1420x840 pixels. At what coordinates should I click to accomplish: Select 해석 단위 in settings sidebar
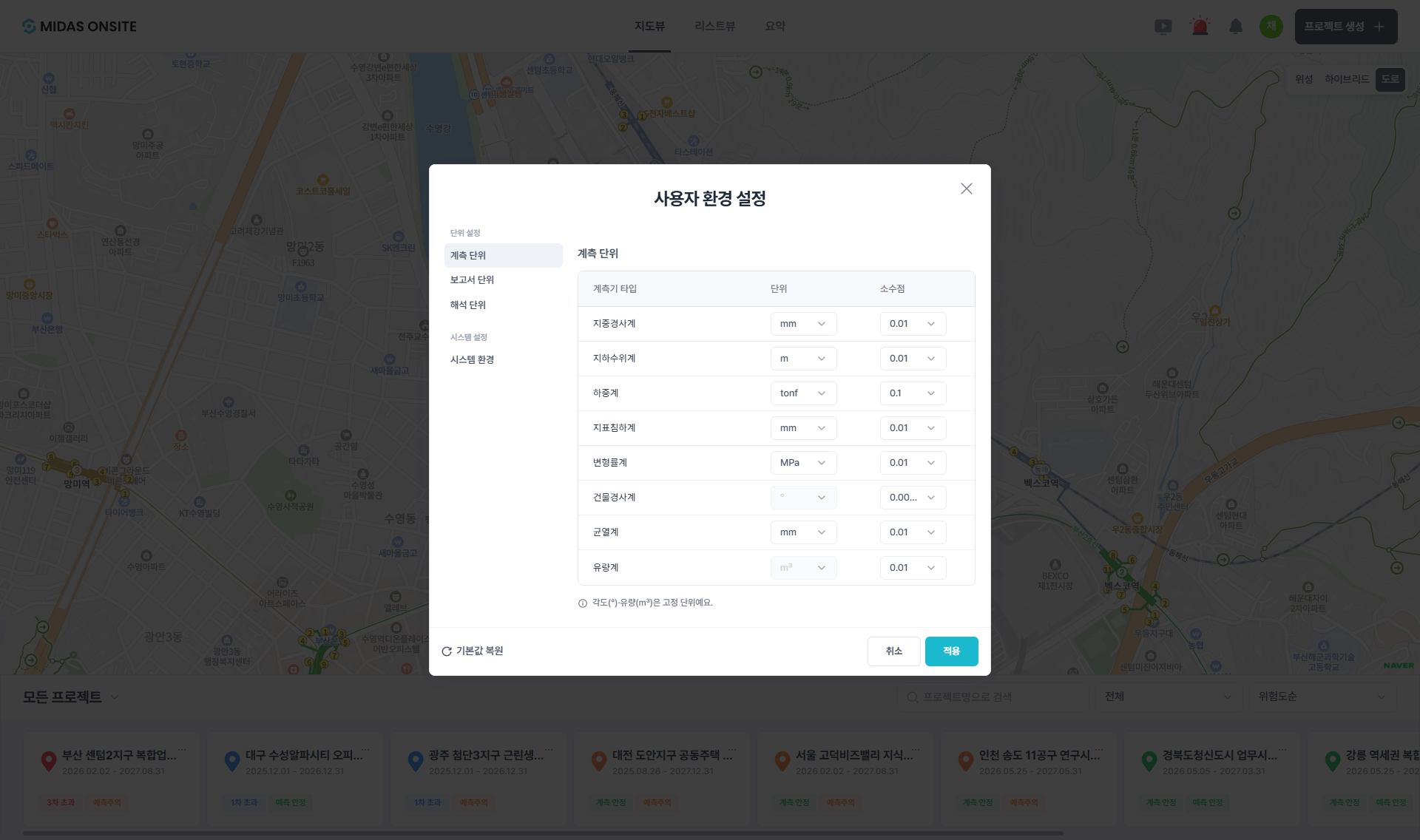503,305
